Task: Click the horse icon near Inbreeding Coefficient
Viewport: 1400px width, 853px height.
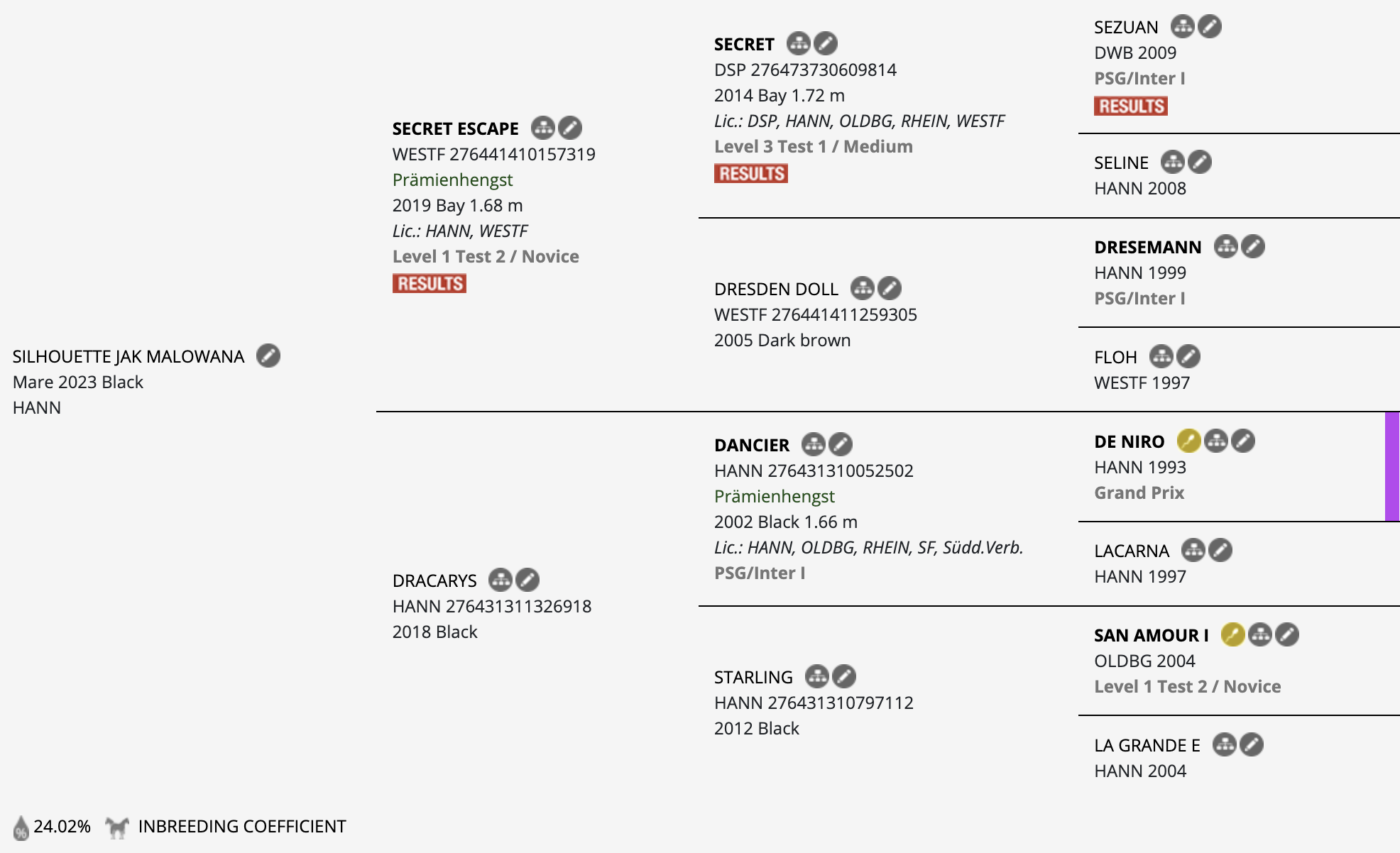Action: pyautogui.click(x=117, y=827)
